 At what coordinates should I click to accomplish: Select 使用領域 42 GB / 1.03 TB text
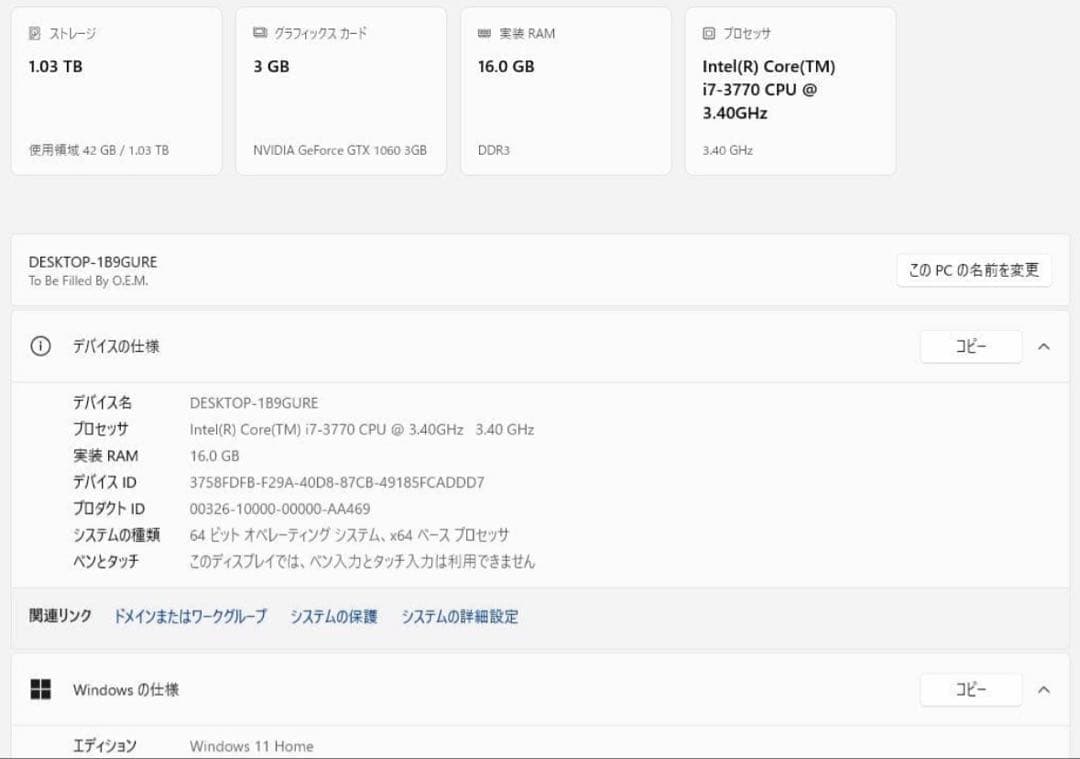pos(98,150)
